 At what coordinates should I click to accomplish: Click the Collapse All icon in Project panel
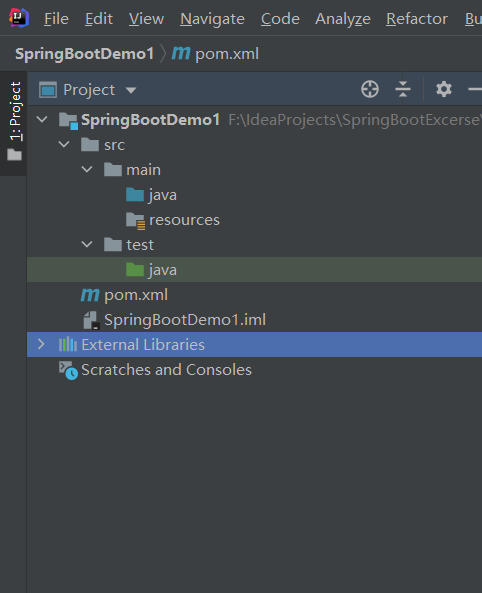coord(403,90)
